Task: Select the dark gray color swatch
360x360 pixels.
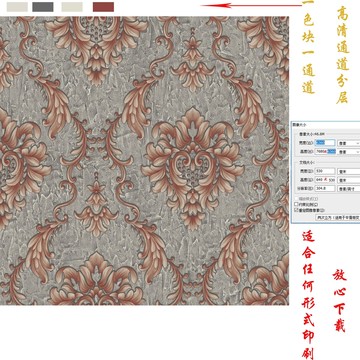Action: [x=43, y=7]
